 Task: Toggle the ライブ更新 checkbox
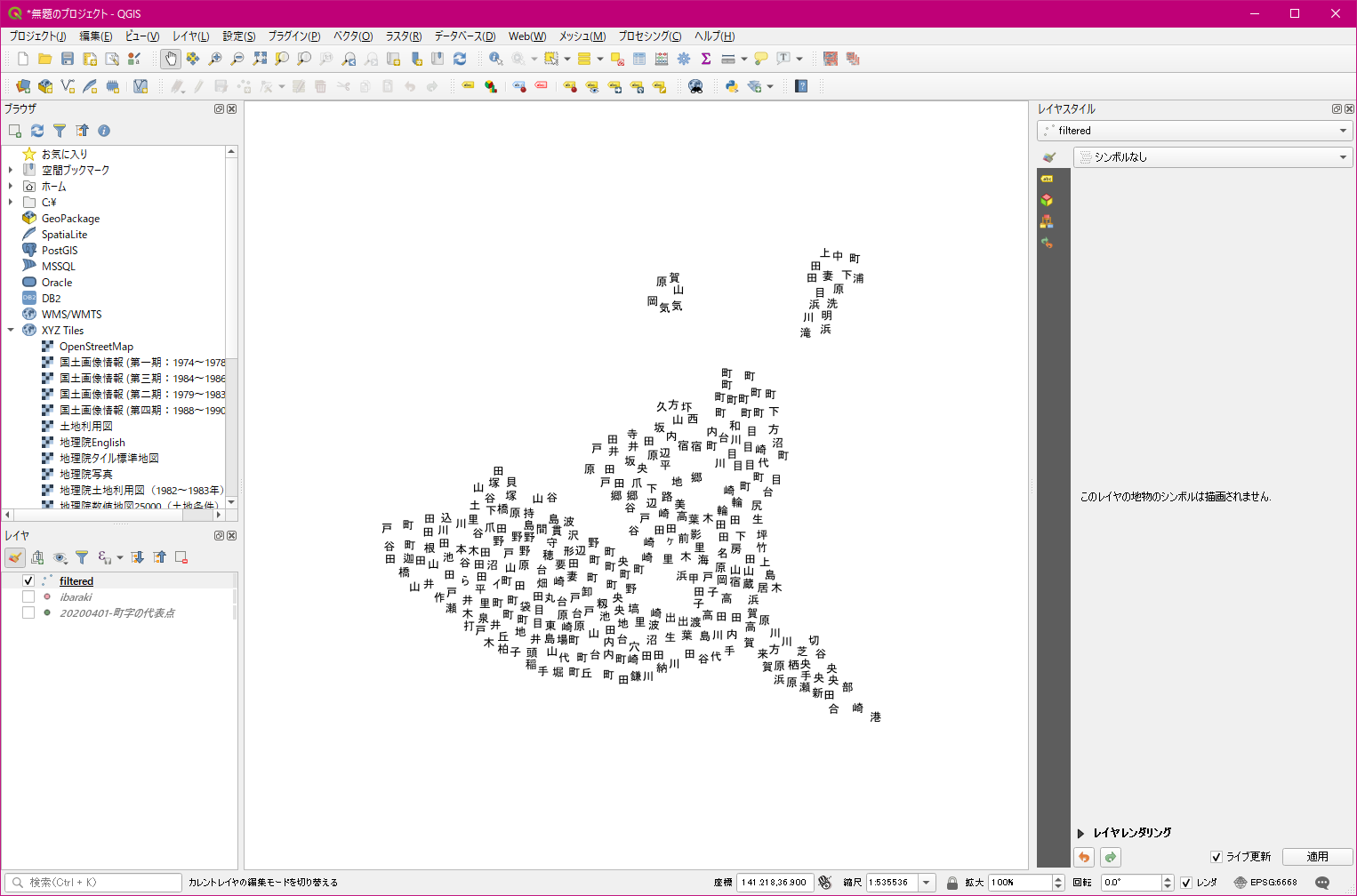1216,857
